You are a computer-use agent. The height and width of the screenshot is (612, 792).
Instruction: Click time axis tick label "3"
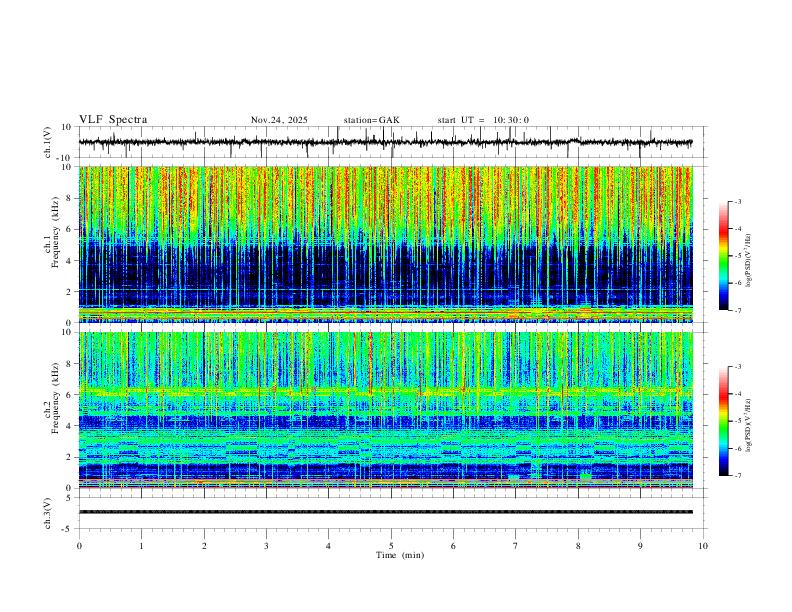(x=266, y=546)
